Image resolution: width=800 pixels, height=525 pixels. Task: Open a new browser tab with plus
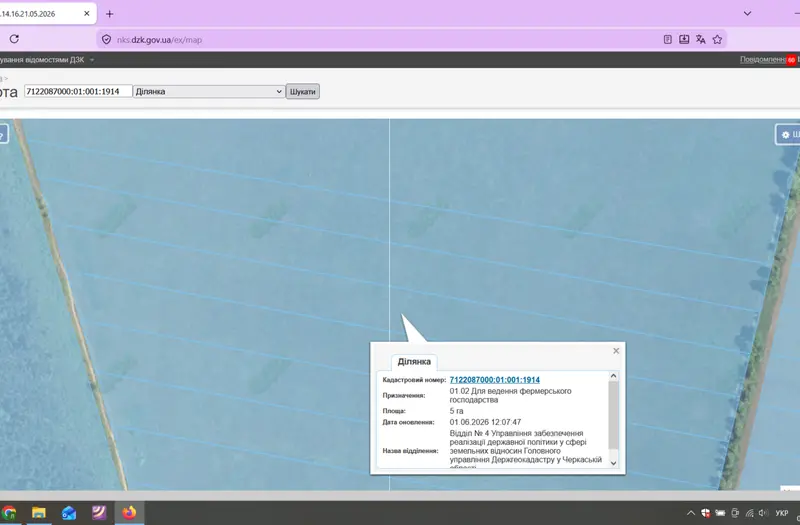point(110,14)
